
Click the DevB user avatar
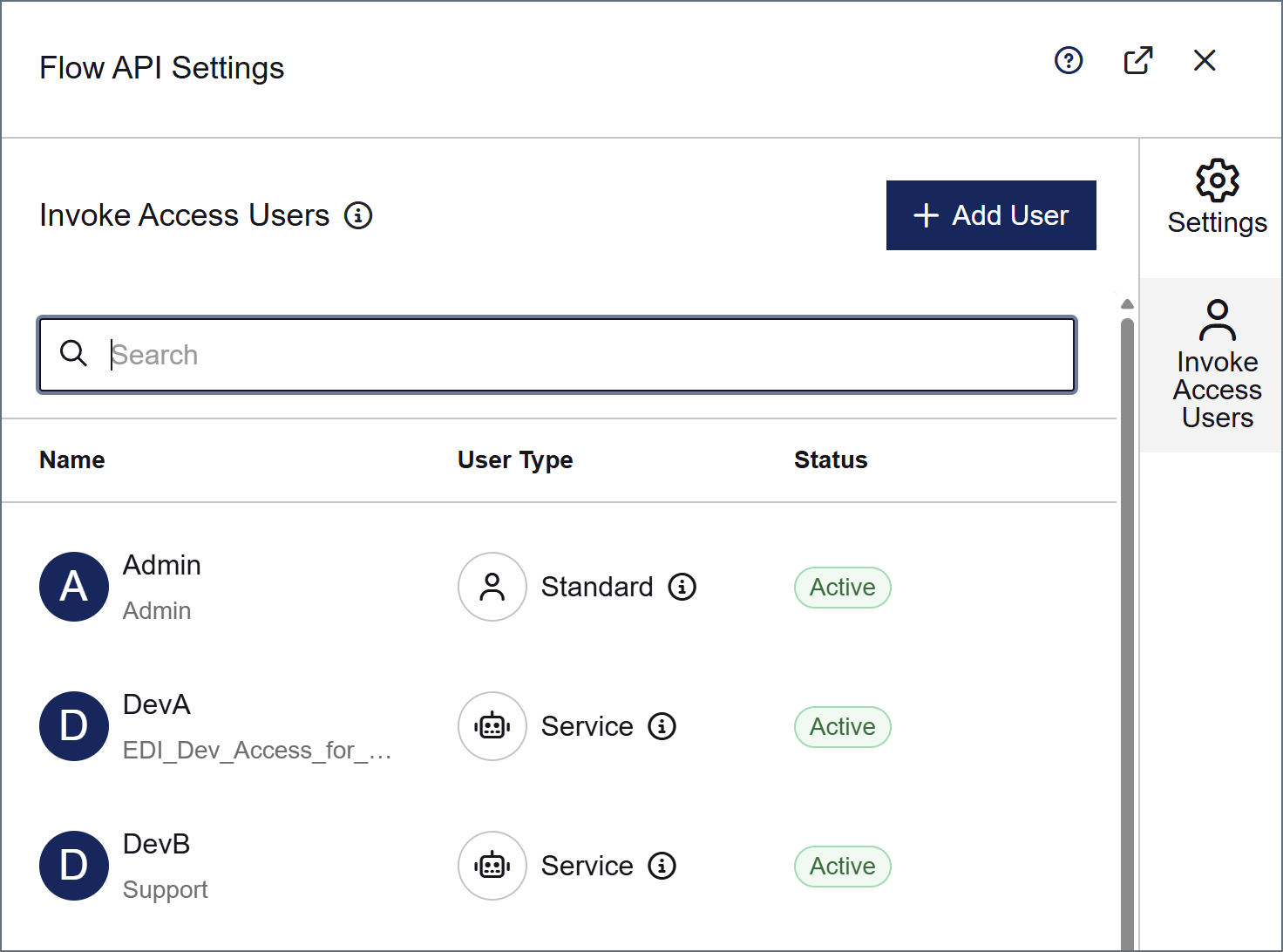(x=74, y=866)
